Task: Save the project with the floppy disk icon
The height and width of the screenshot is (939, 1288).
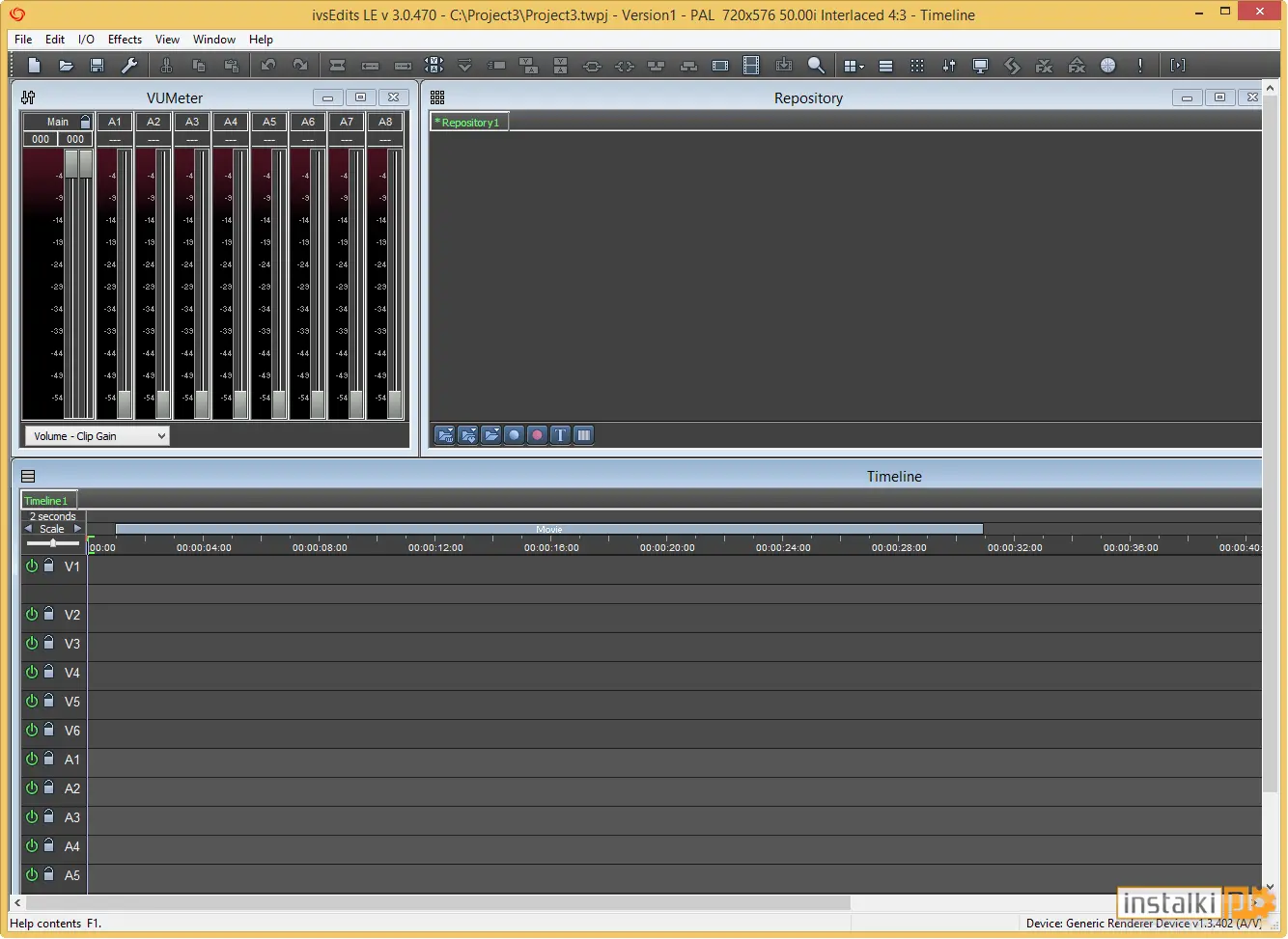Action: [98, 66]
